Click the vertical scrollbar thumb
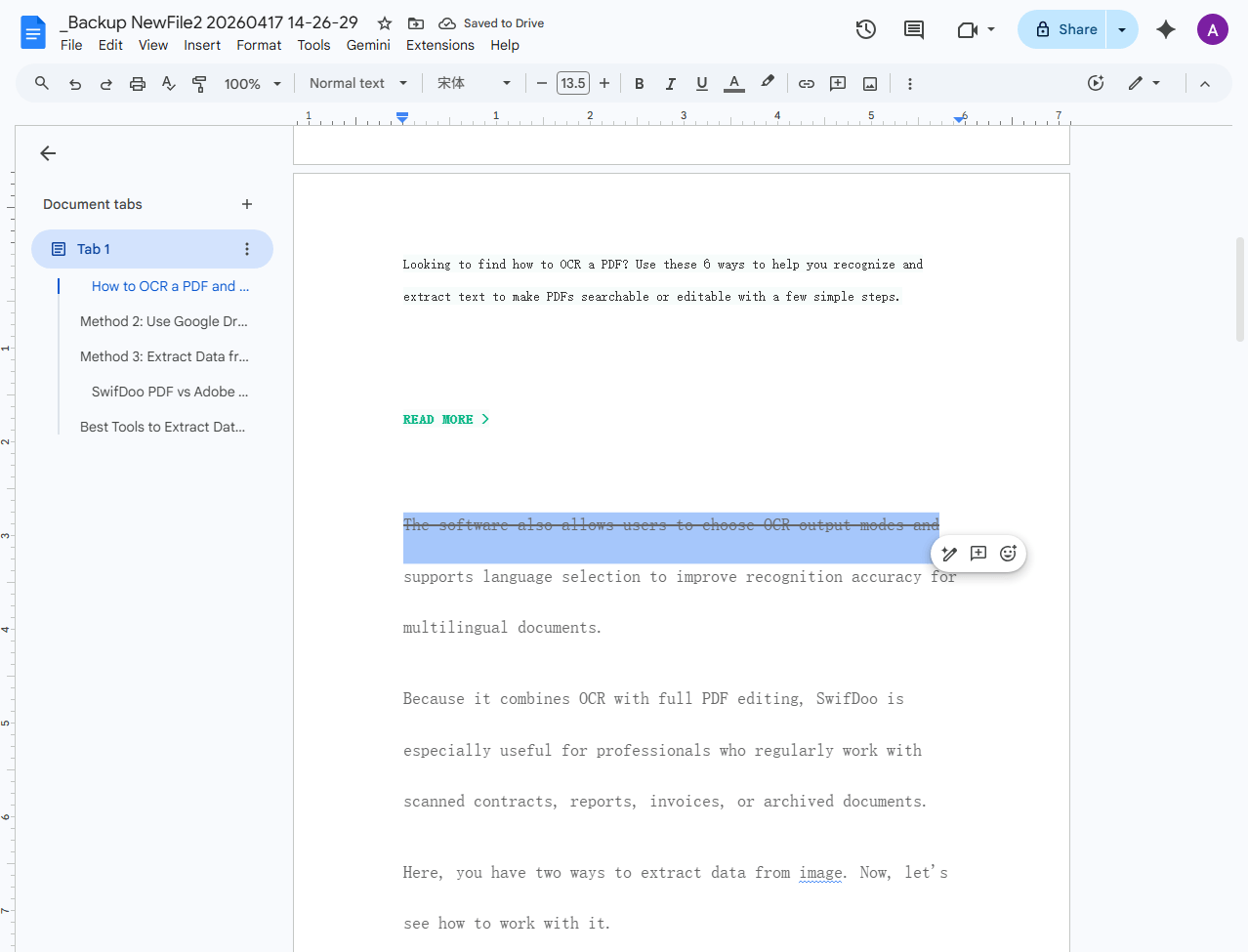Screen dimensions: 1248x952 pyautogui.click(x=1240, y=288)
